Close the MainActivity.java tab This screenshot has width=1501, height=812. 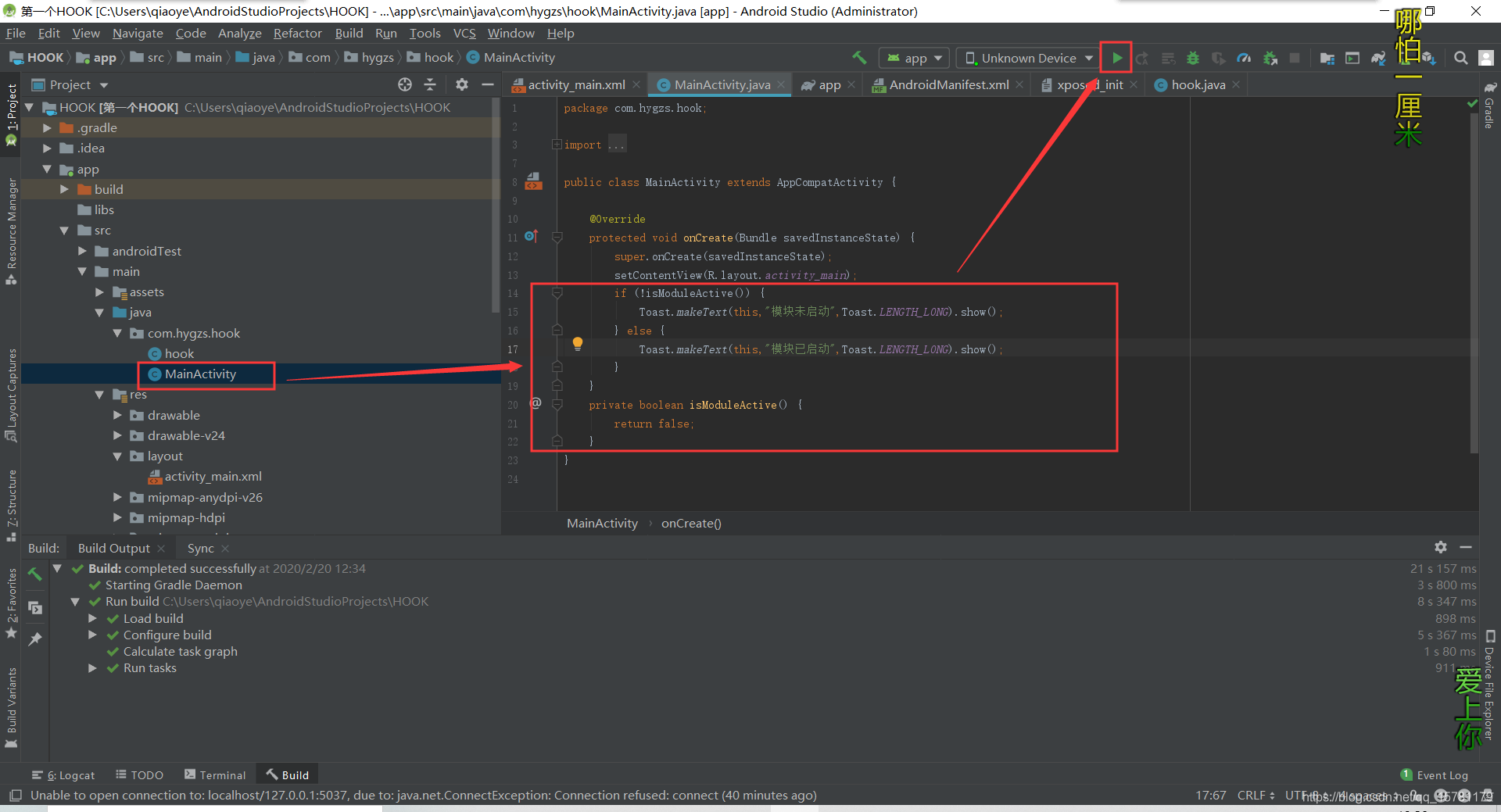point(781,84)
